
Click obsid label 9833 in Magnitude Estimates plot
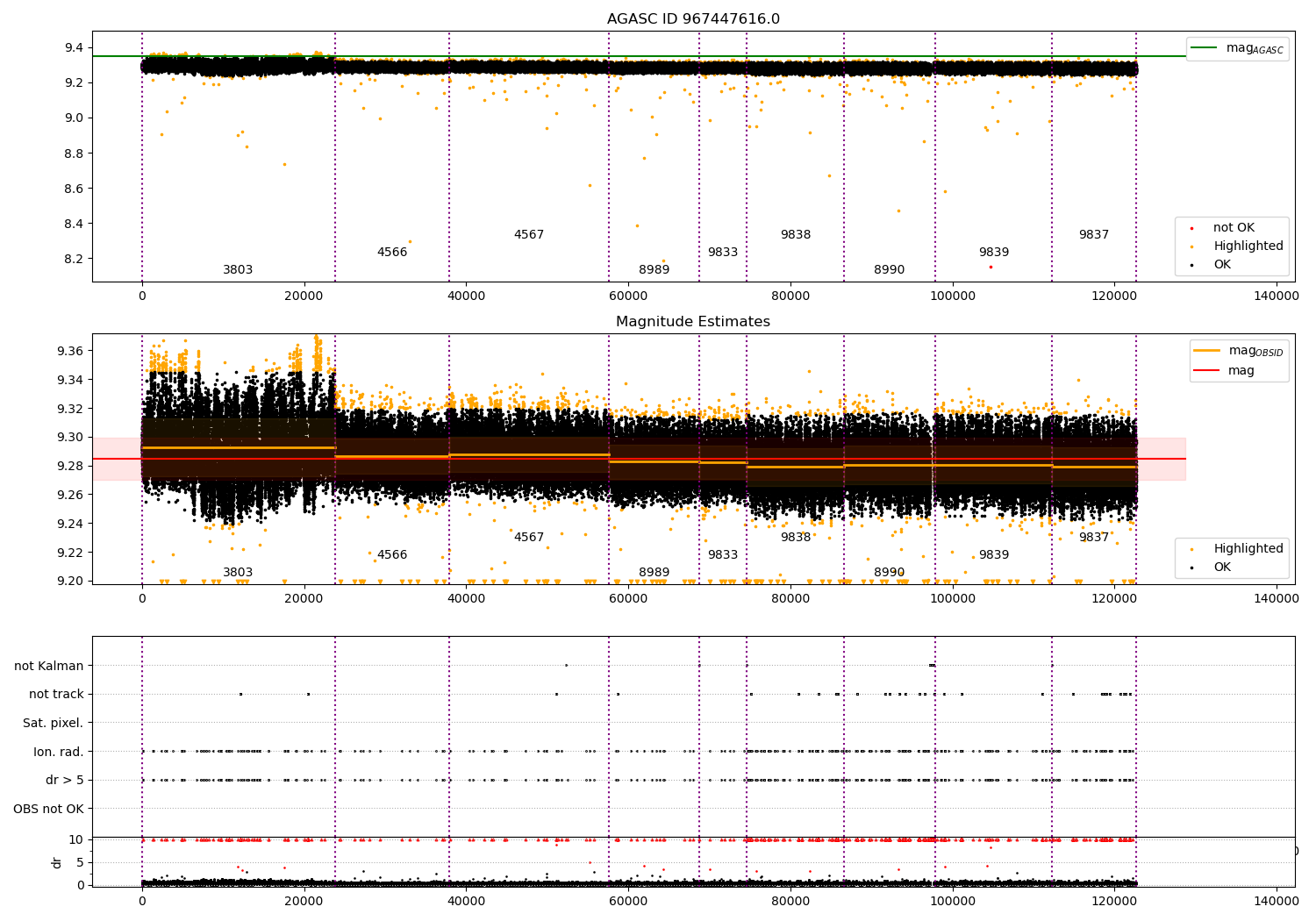pyautogui.click(x=723, y=555)
